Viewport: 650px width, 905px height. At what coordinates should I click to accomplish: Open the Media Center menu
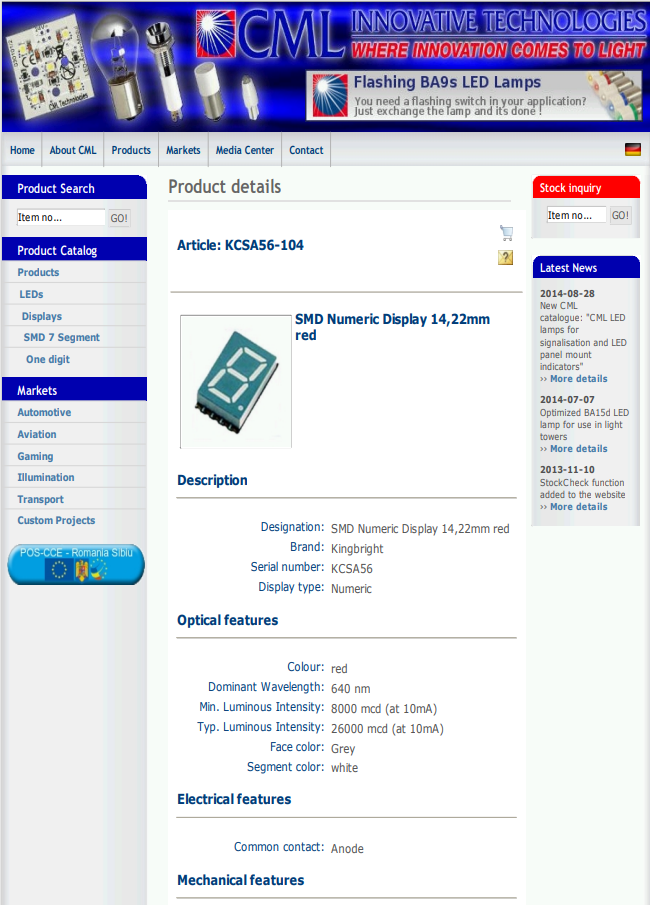(x=245, y=150)
